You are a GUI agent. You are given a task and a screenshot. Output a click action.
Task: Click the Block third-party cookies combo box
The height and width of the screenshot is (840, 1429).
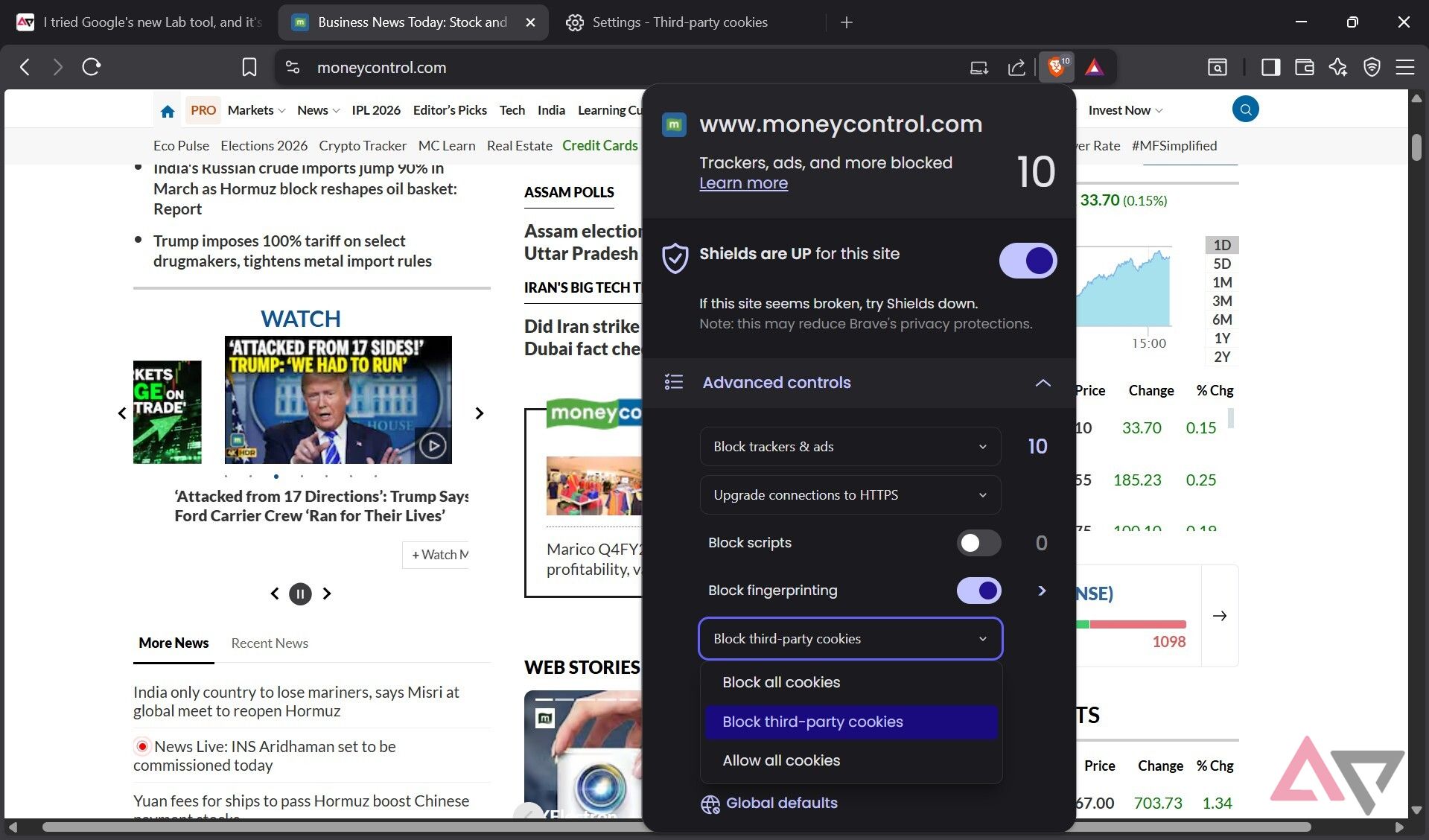pyautogui.click(x=850, y=638)
